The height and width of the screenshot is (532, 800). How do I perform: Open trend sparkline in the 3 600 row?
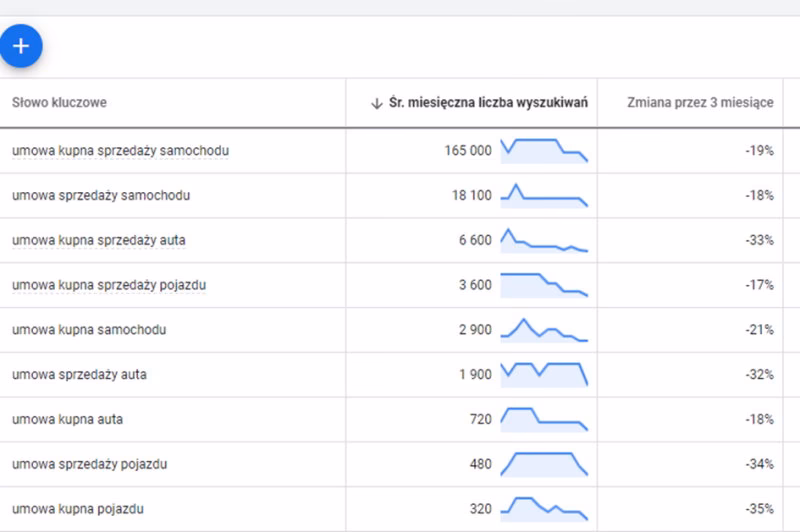(x=544, y=284)
